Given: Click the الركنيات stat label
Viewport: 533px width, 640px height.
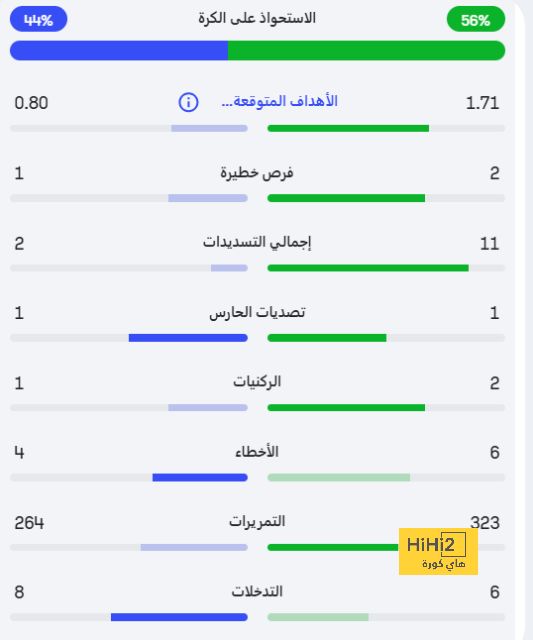Looking at the screenshot, I should 257,382.
